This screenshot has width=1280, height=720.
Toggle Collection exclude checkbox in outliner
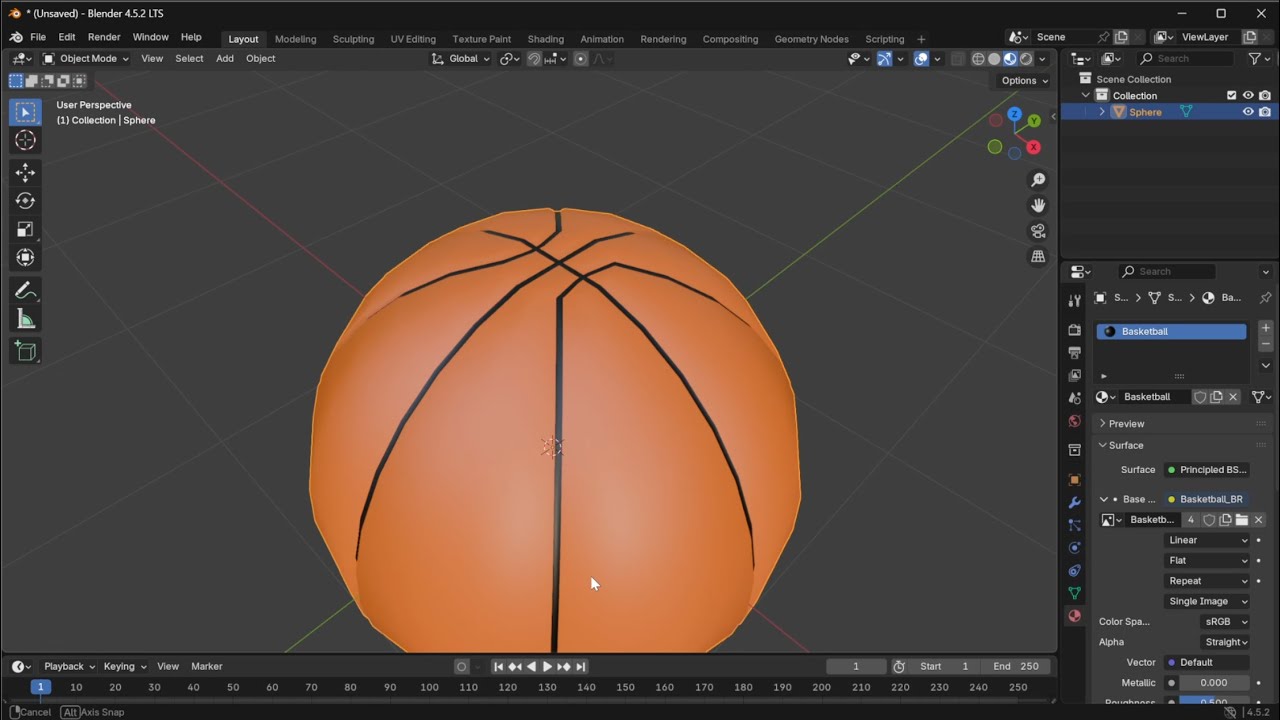[x=1232, y=96]
